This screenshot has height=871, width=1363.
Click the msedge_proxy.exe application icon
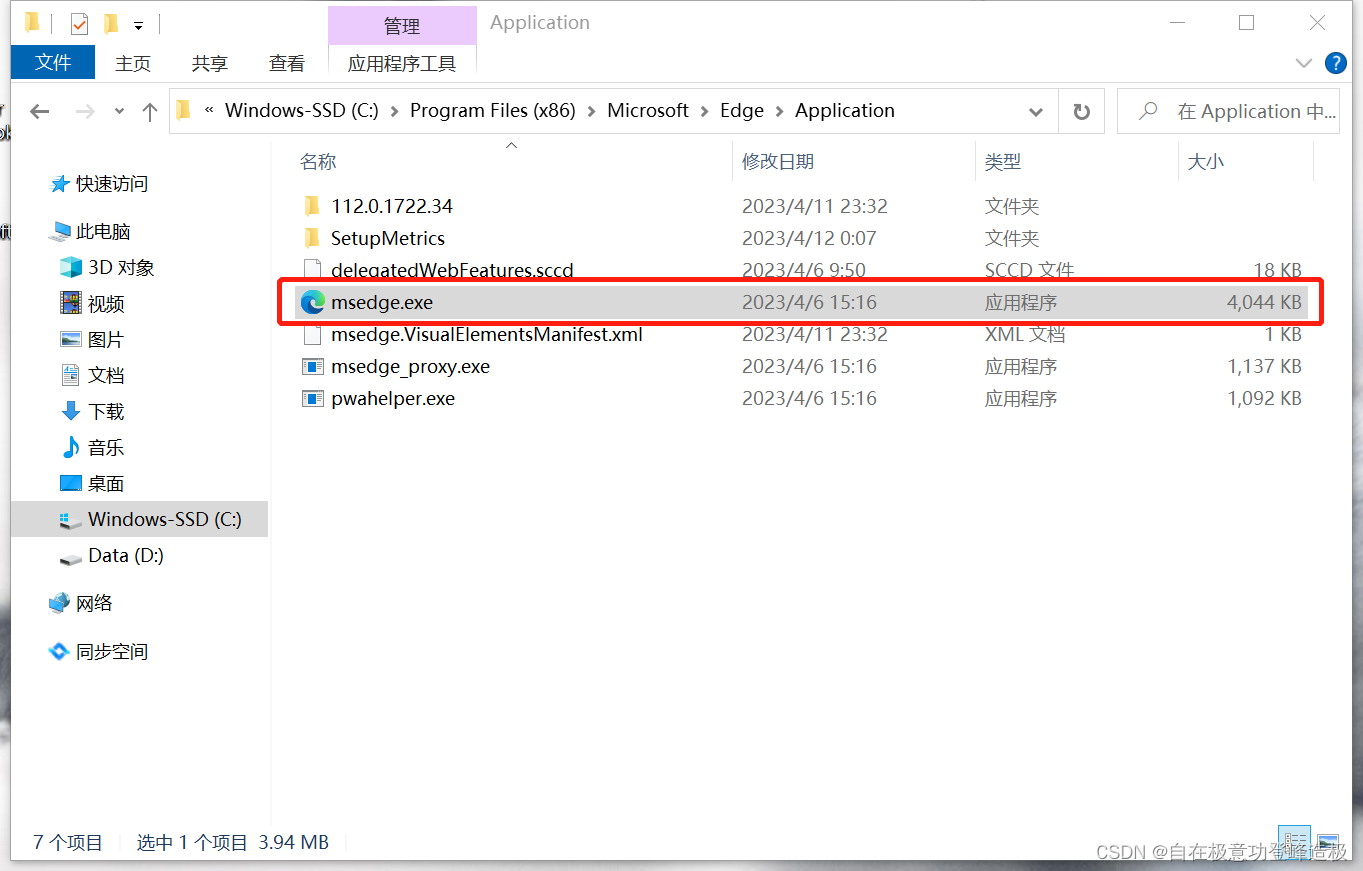(313, 366)
